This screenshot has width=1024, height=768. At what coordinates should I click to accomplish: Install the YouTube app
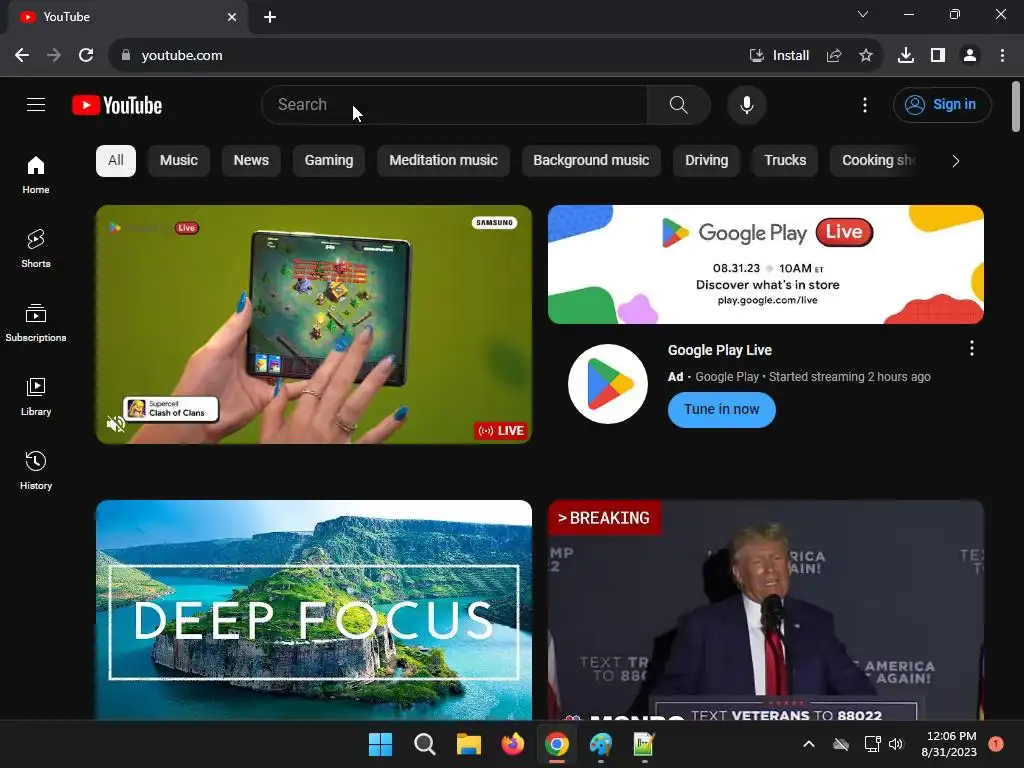point(779,56)
